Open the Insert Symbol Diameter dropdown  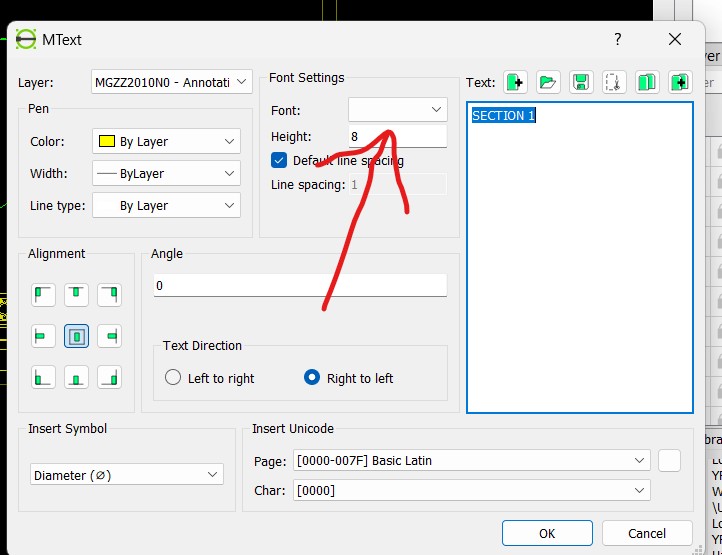127,475
